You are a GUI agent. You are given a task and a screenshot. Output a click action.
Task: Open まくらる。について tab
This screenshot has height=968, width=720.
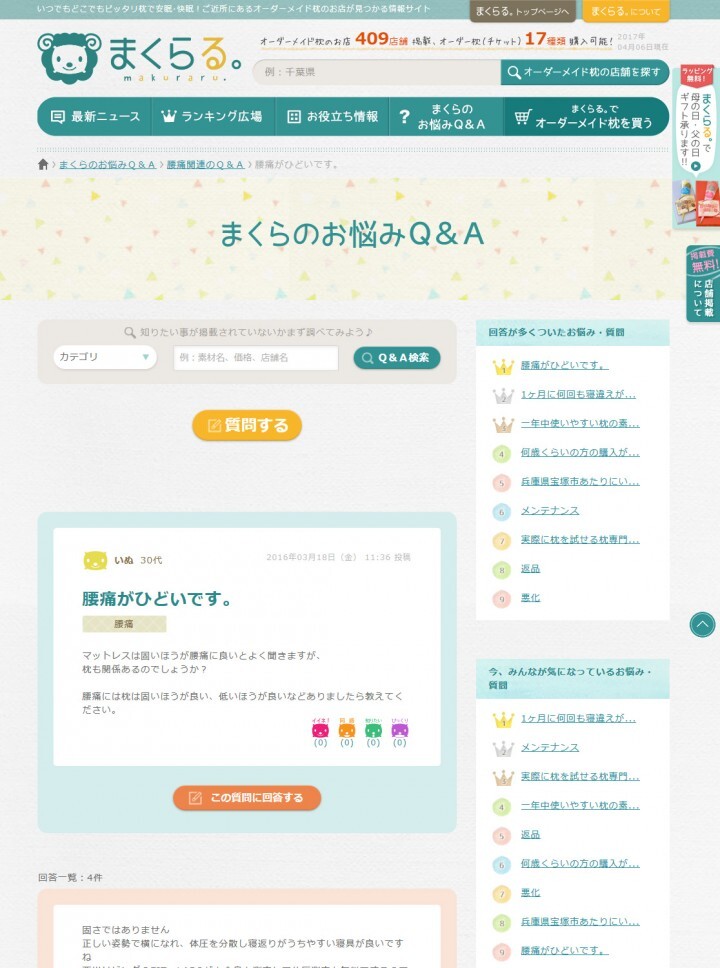[x=626, y=11]
